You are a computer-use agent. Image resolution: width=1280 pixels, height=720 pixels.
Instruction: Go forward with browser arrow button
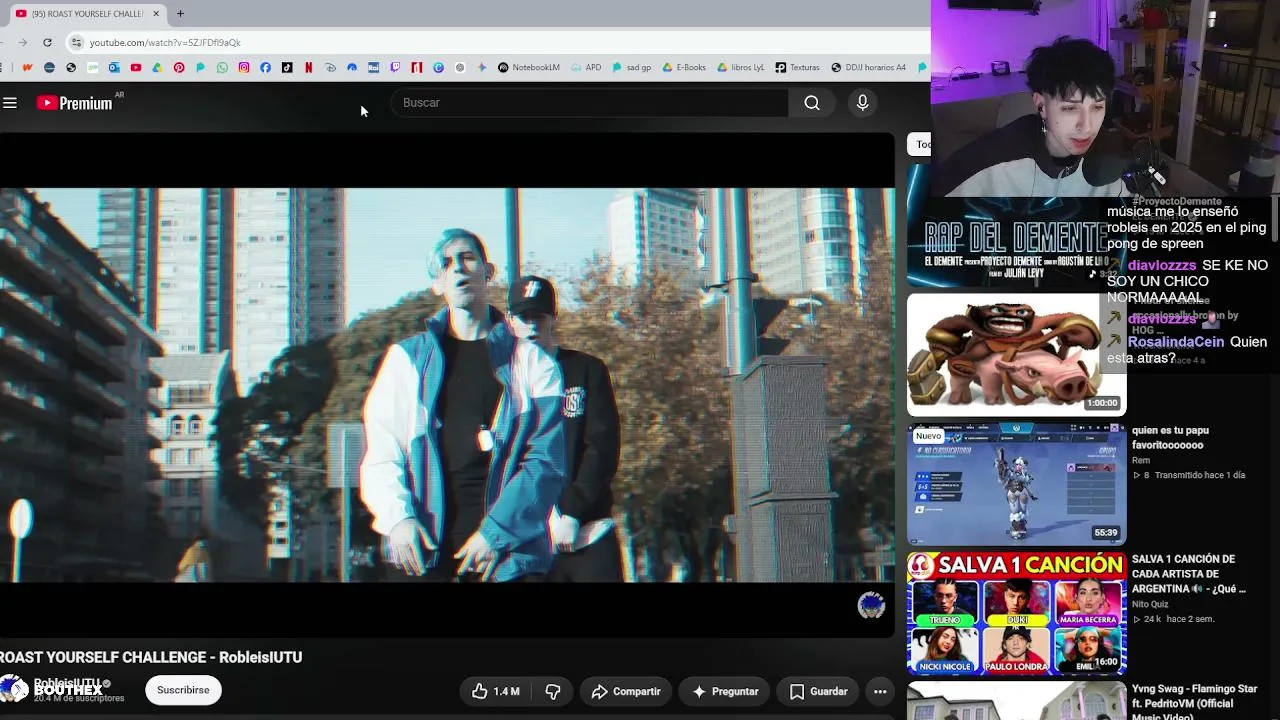pyautogui.click(x=22, y=42)
